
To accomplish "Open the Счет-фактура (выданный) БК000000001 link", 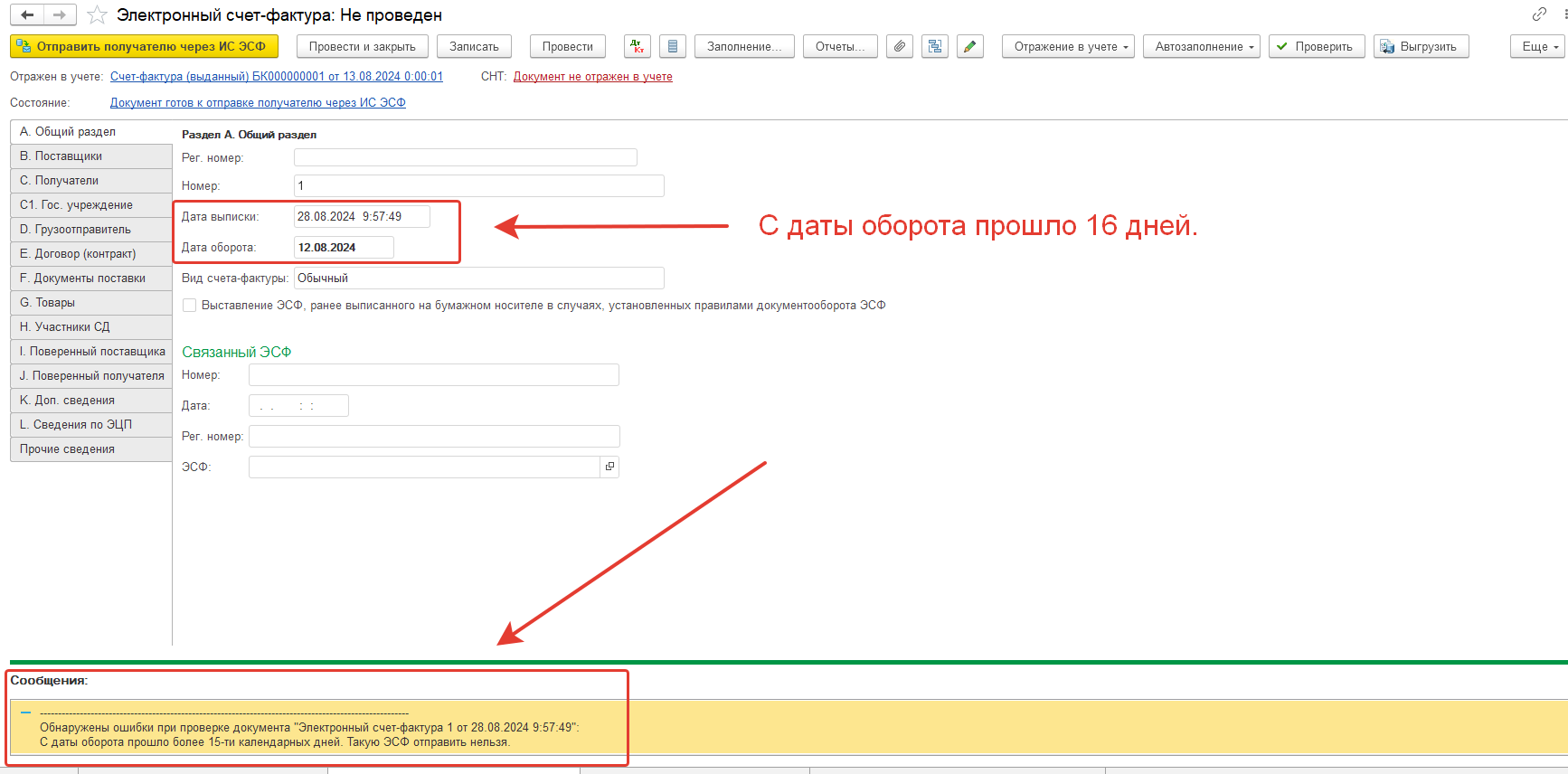I will point(276,77).
